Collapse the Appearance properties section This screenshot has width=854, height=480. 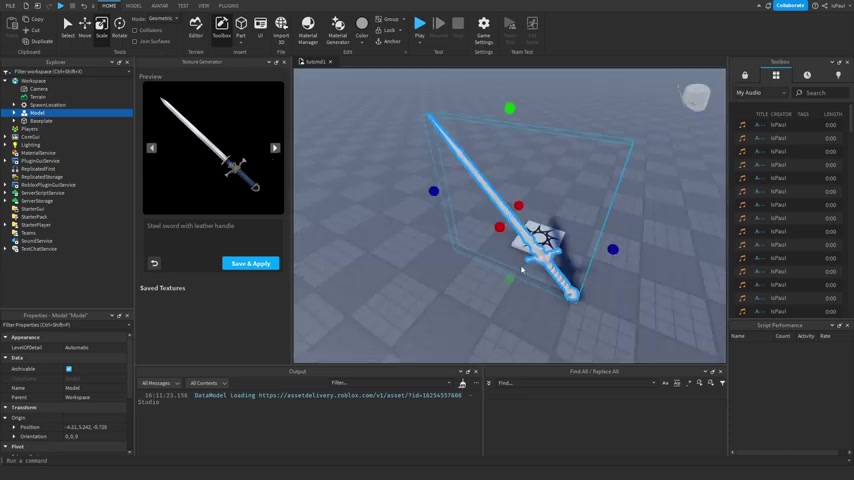5,337
